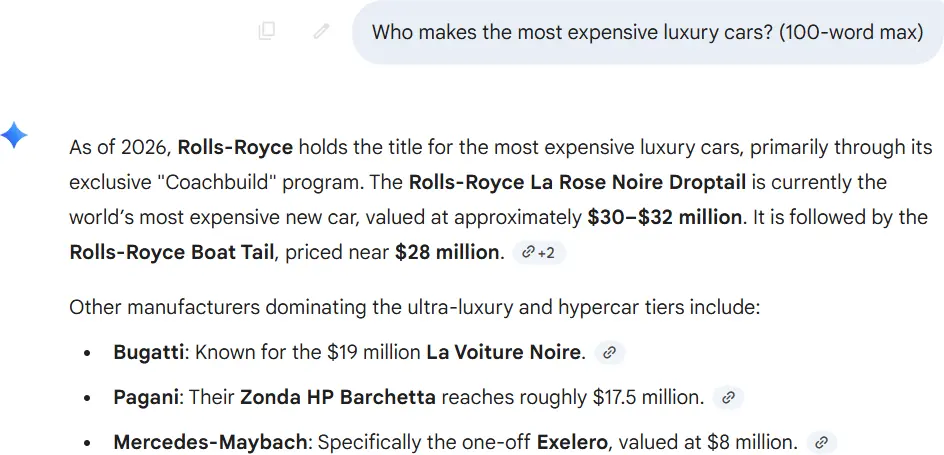Click the quoted "Coachbuild" word

[195, 183]
